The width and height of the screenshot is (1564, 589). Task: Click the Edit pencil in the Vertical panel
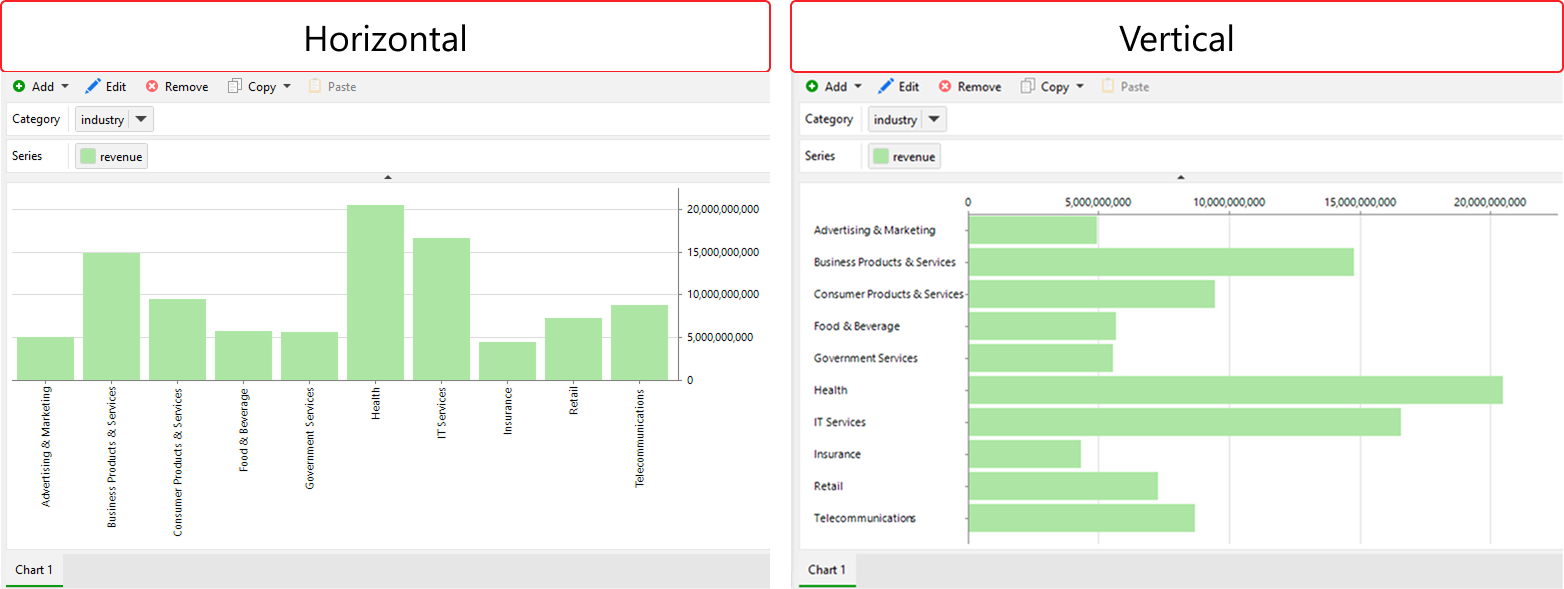[887, 87]
